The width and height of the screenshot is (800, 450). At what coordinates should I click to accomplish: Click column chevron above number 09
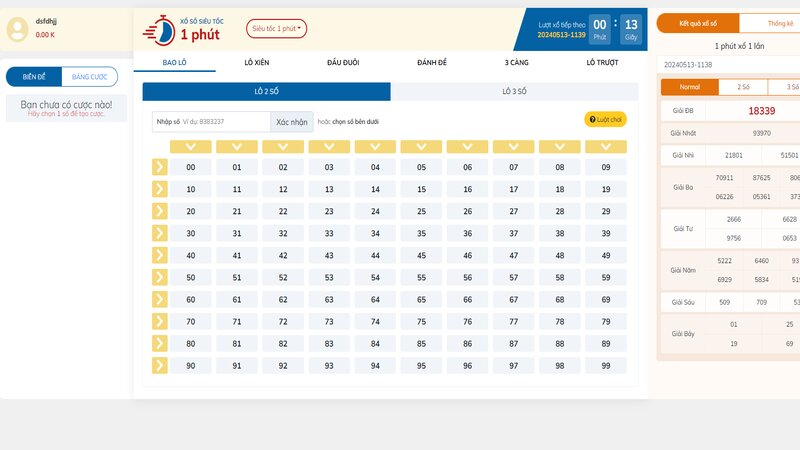coord(605,147)
